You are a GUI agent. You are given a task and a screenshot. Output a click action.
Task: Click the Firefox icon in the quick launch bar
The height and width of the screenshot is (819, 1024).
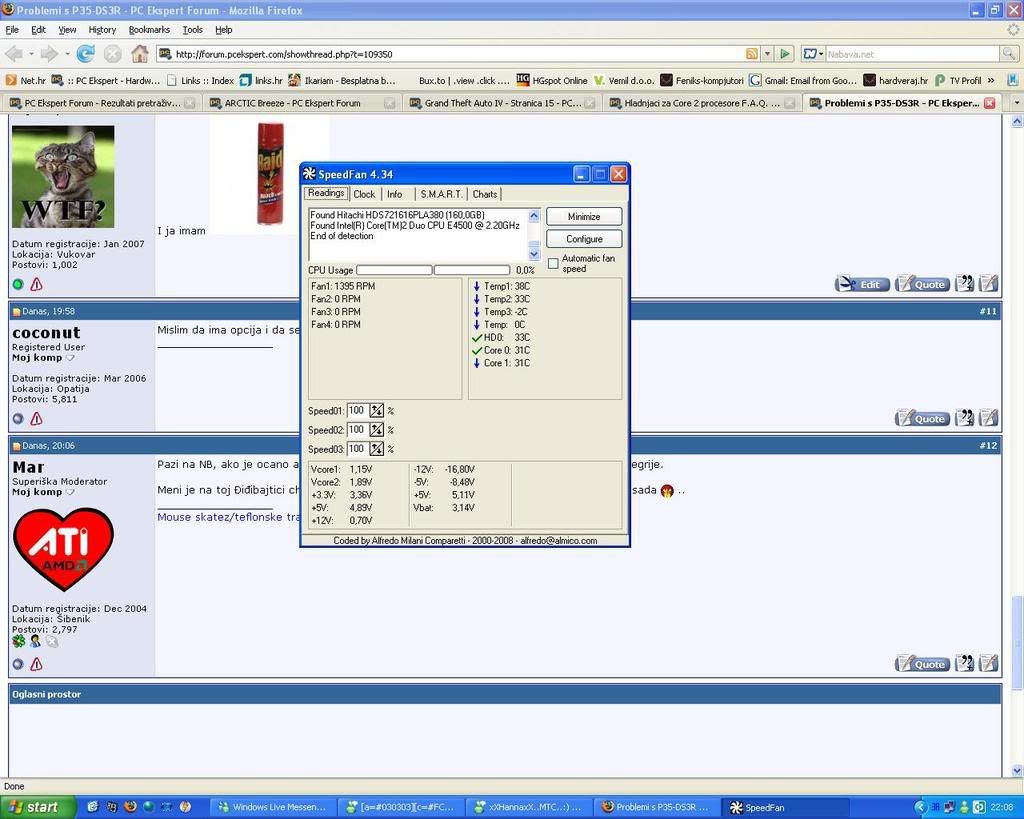coord(130,807)
